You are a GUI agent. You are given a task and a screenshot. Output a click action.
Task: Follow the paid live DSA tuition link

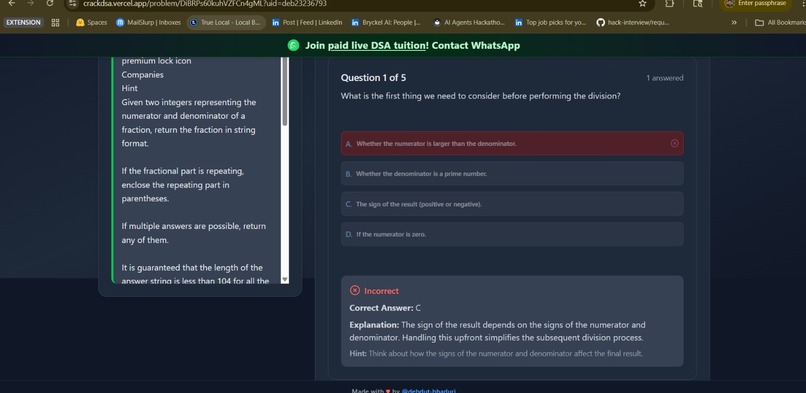tap(377, 45)
